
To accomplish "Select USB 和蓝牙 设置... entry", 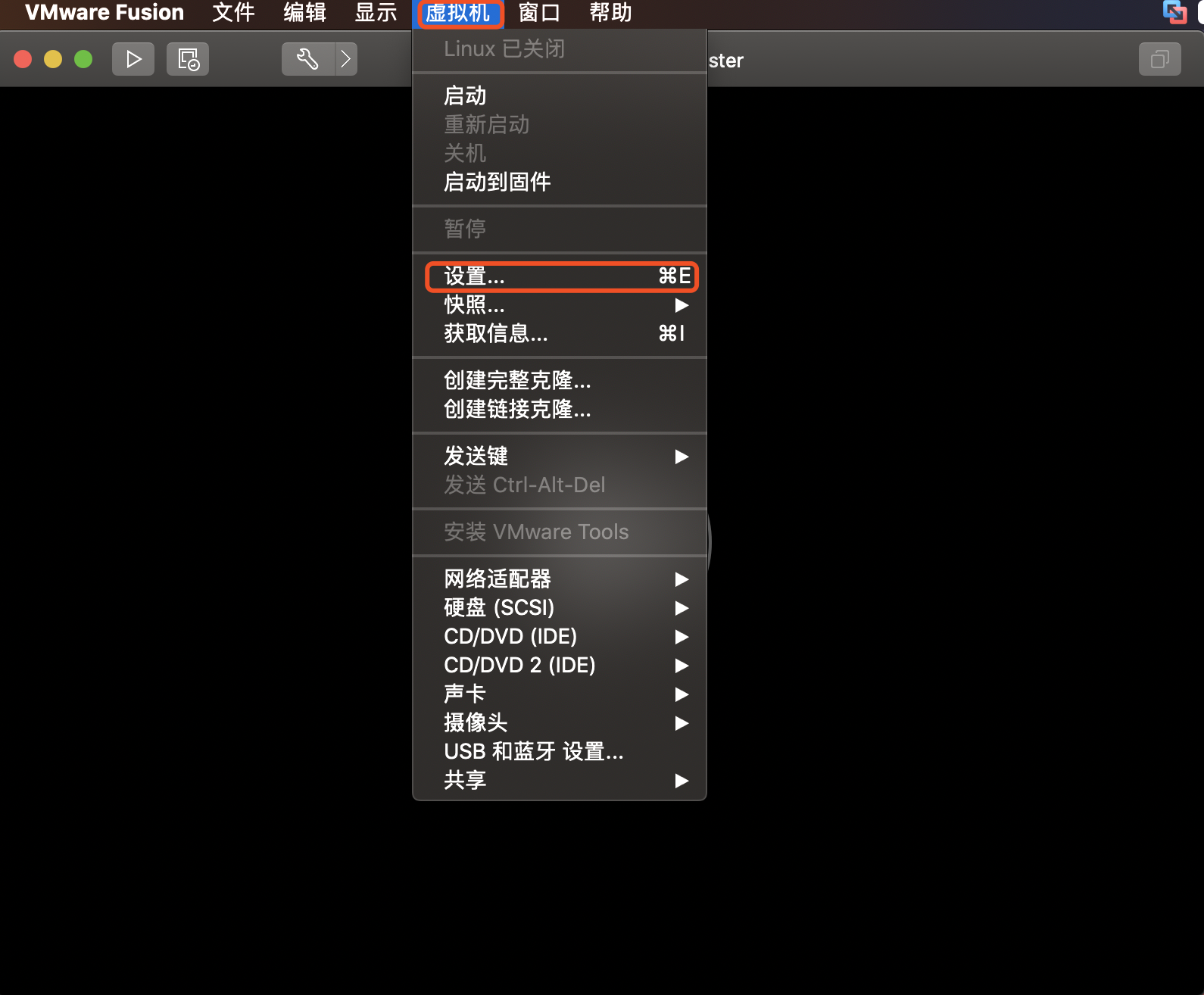I will pyautogui.click(x=560, y=752).
